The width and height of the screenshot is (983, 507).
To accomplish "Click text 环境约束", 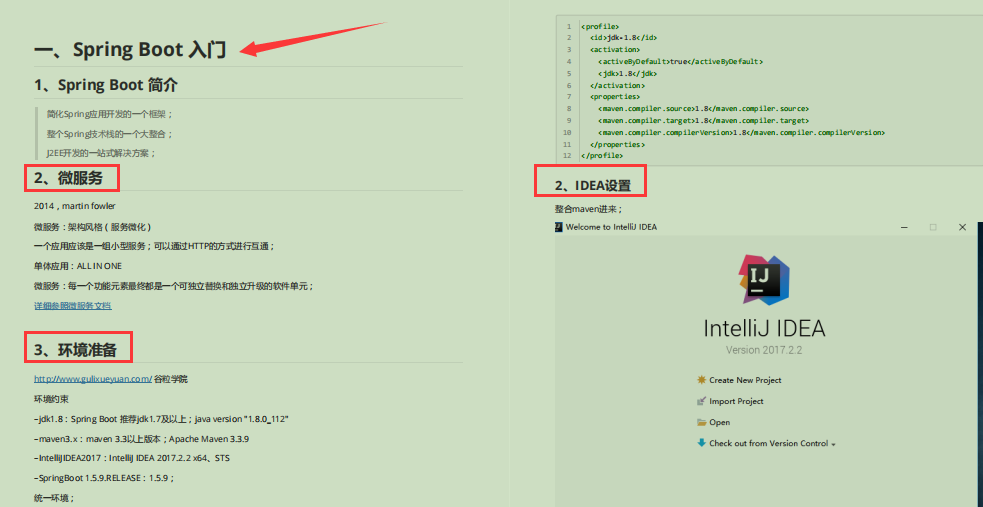I will [50, 398].
